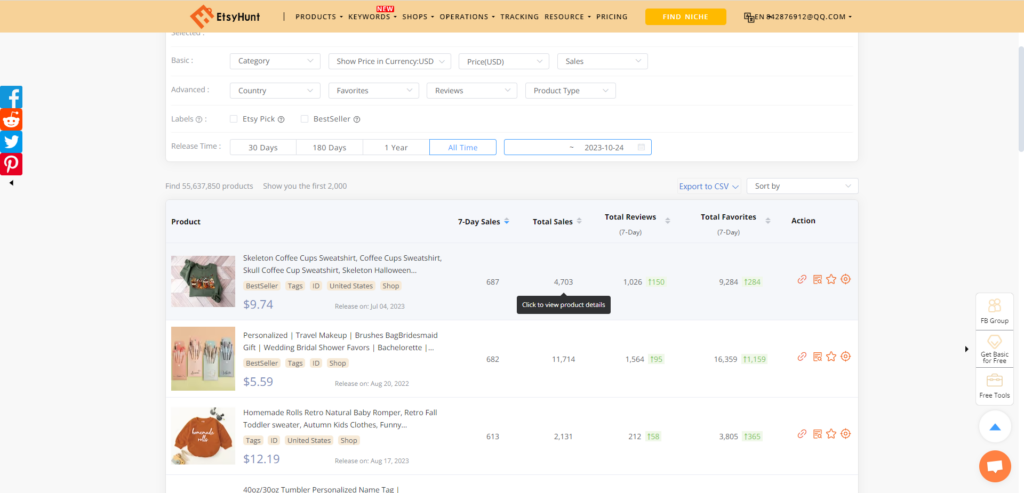This screenshot has width=1024, height=493.
Task: Share the page on Facebook
Action: [x=11, y=98]
